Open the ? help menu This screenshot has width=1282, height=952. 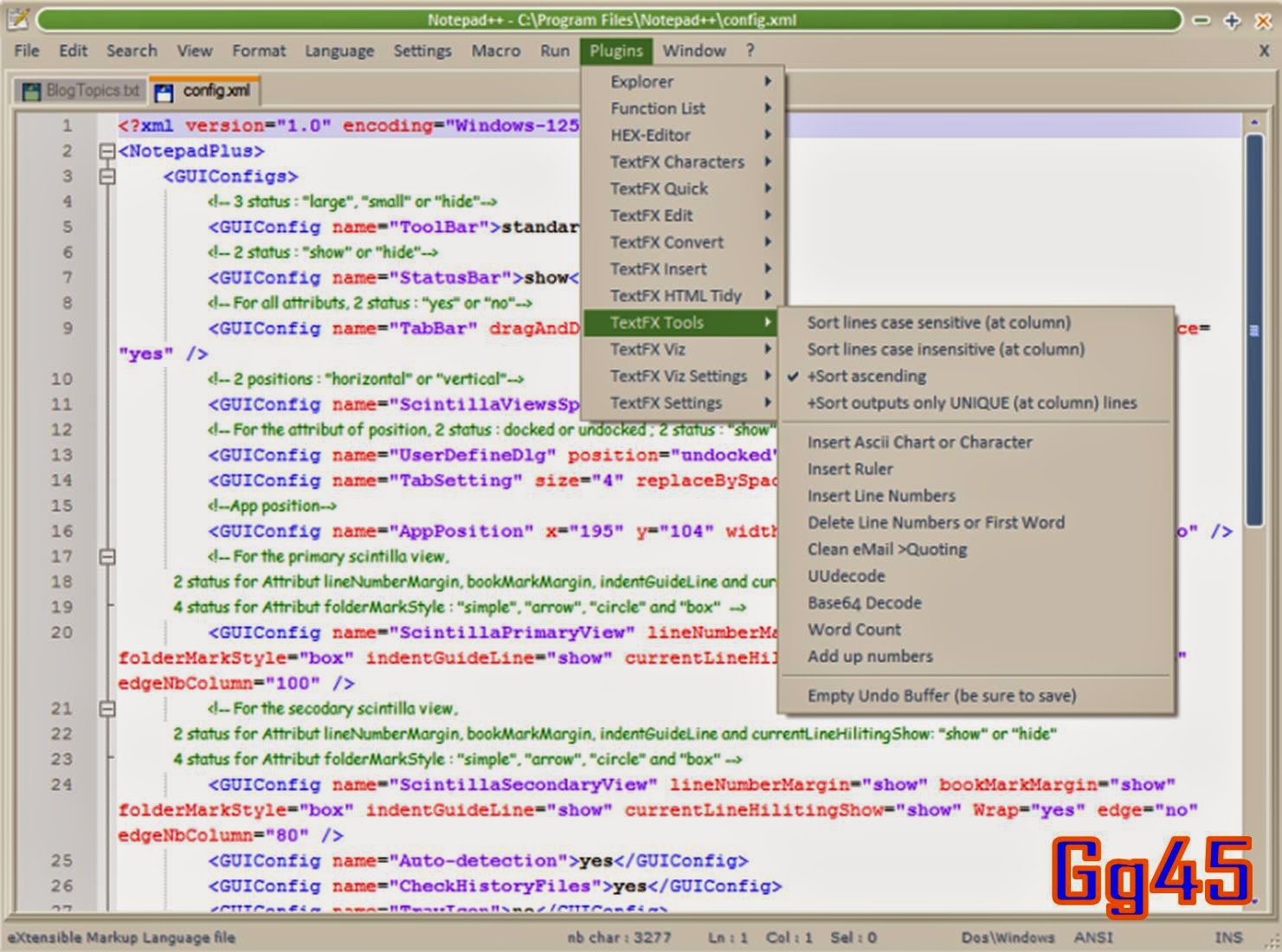pyautogui.click(x=751, y=51)
